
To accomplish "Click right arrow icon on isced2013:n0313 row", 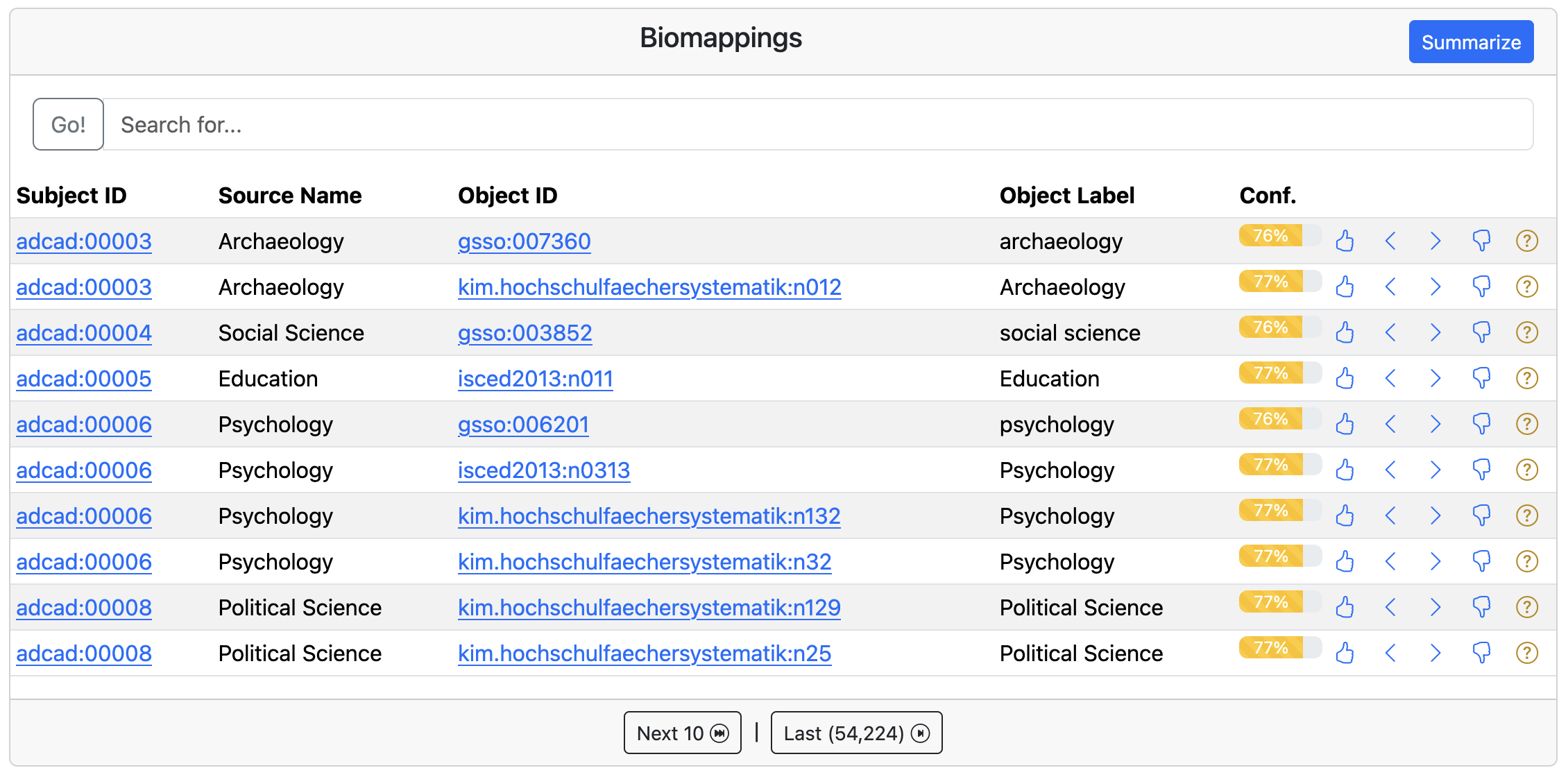I will (x=1435, y=470).
